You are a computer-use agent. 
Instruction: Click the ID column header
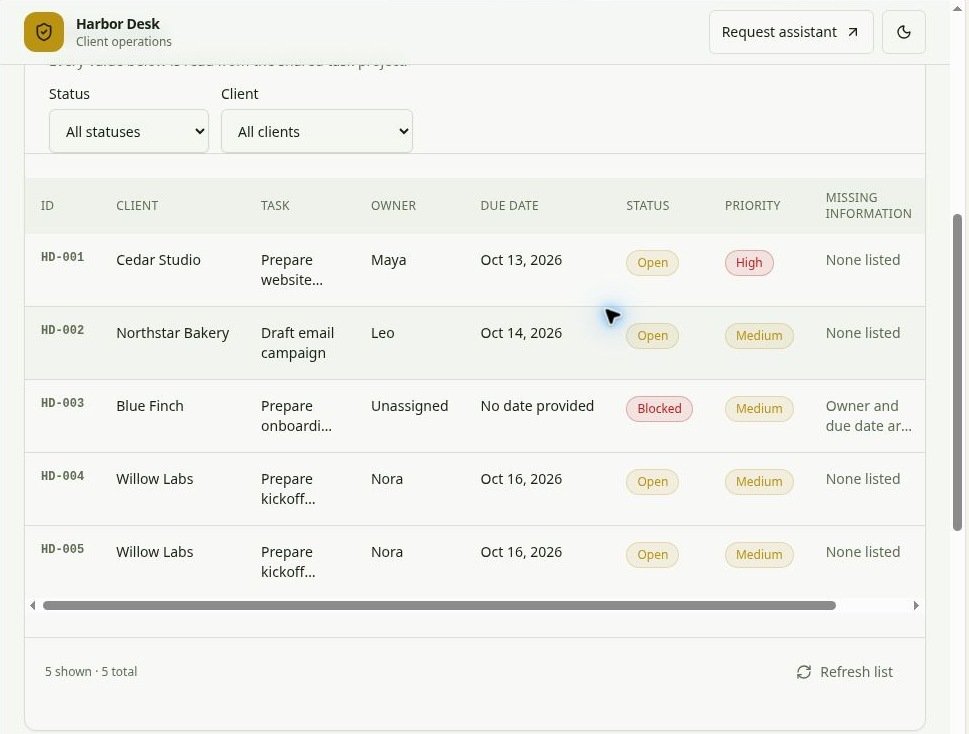pyautogui.click(x=47, y=206)
